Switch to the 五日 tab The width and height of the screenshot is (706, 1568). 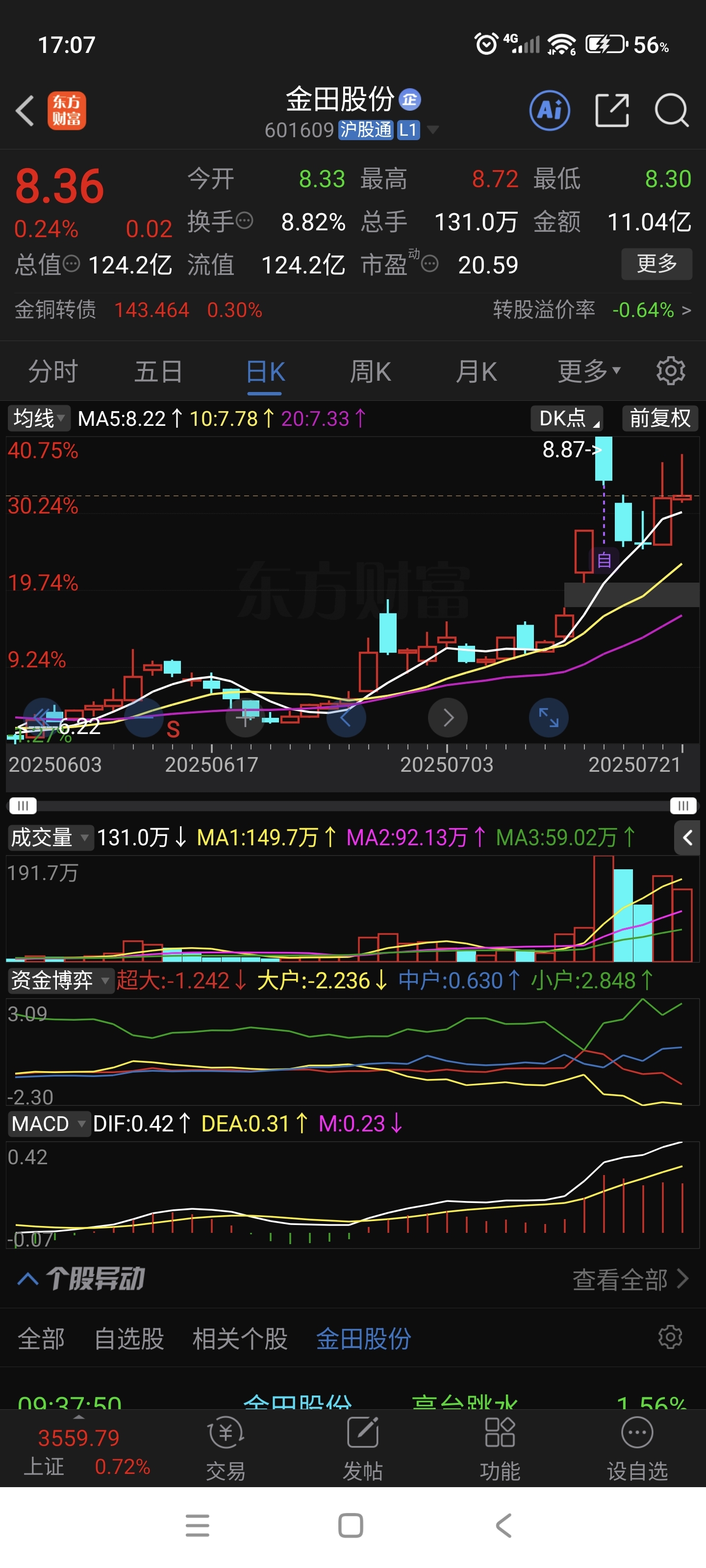coord(158,371)
